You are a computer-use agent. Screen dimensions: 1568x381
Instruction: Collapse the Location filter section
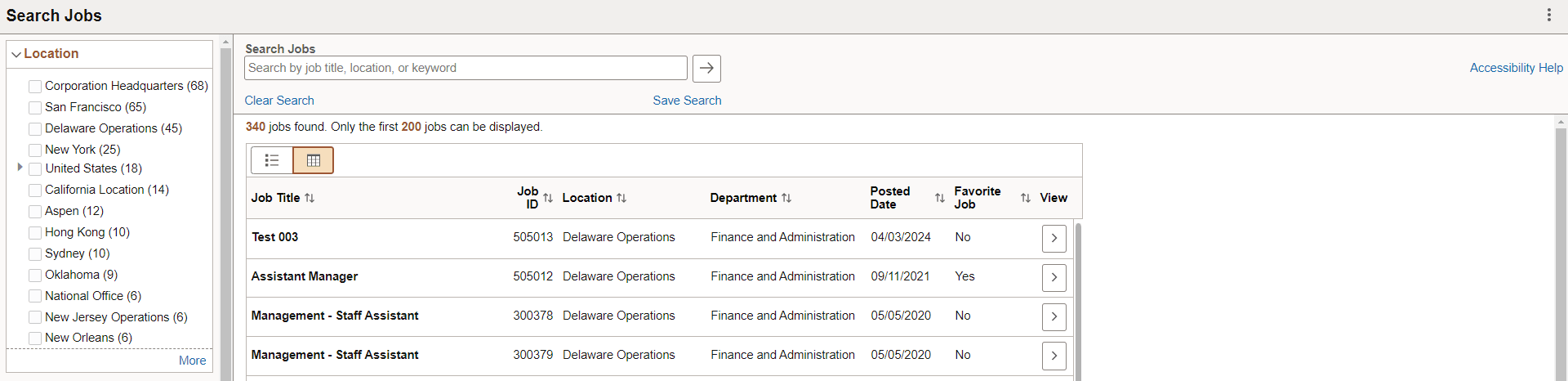(x=16, y=54)
